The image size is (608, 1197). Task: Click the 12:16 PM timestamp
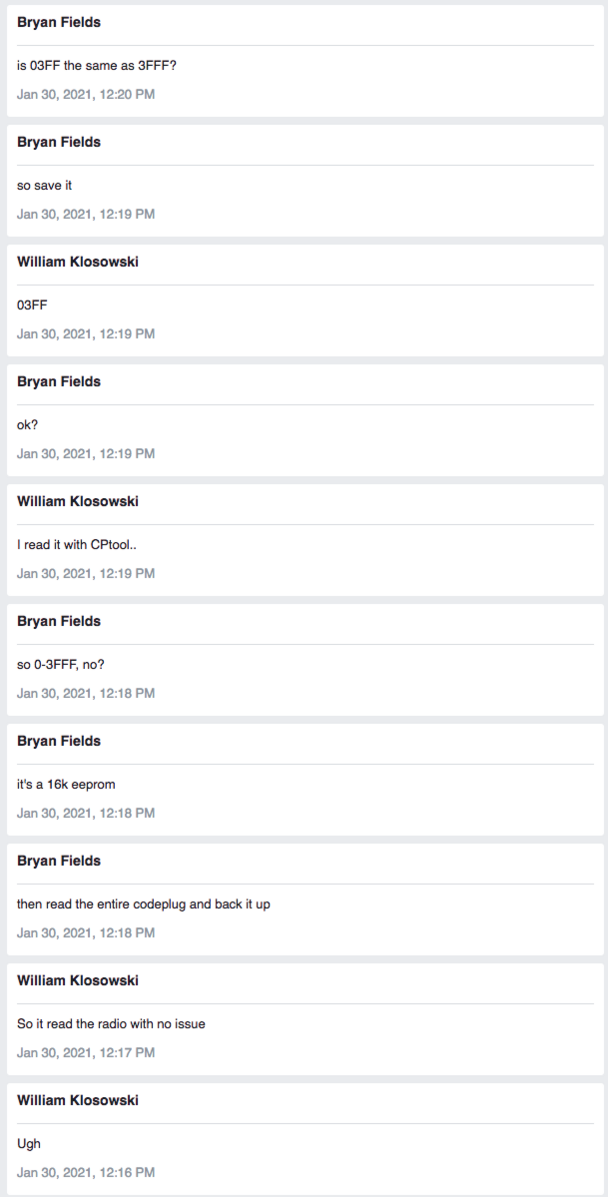tap(86, 1172)
